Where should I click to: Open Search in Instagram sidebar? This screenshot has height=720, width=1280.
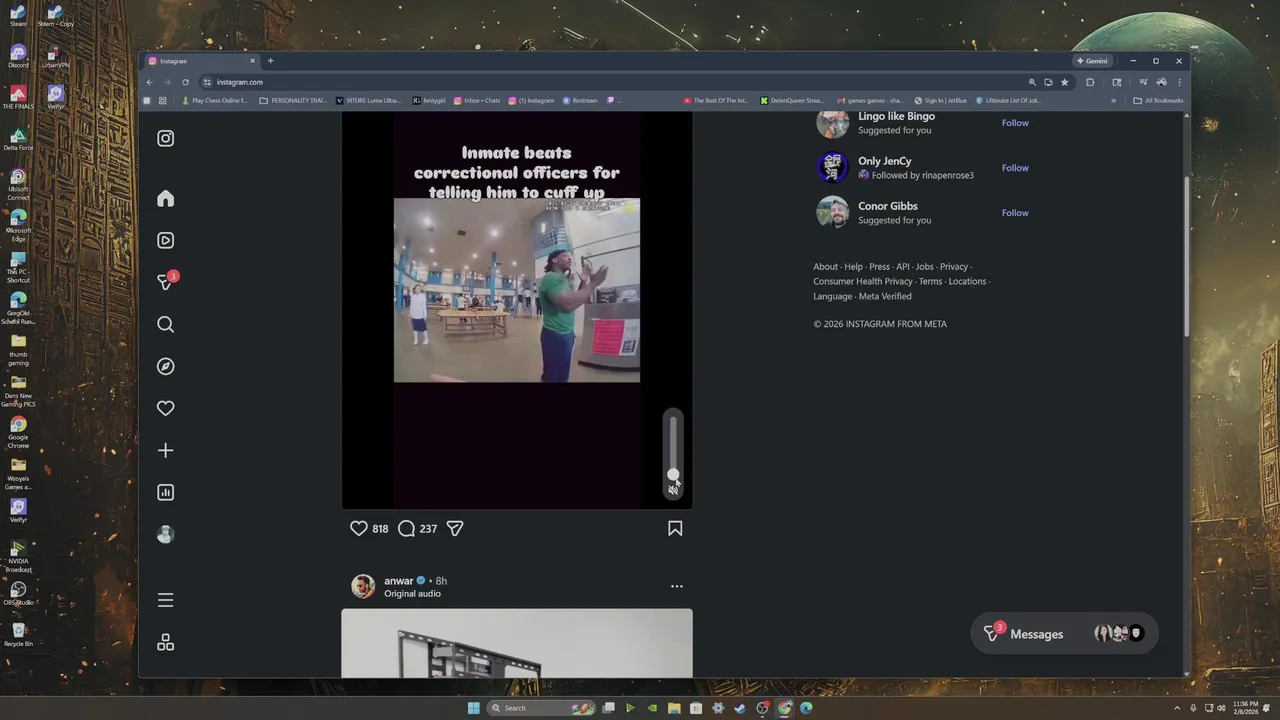[166, 324]
